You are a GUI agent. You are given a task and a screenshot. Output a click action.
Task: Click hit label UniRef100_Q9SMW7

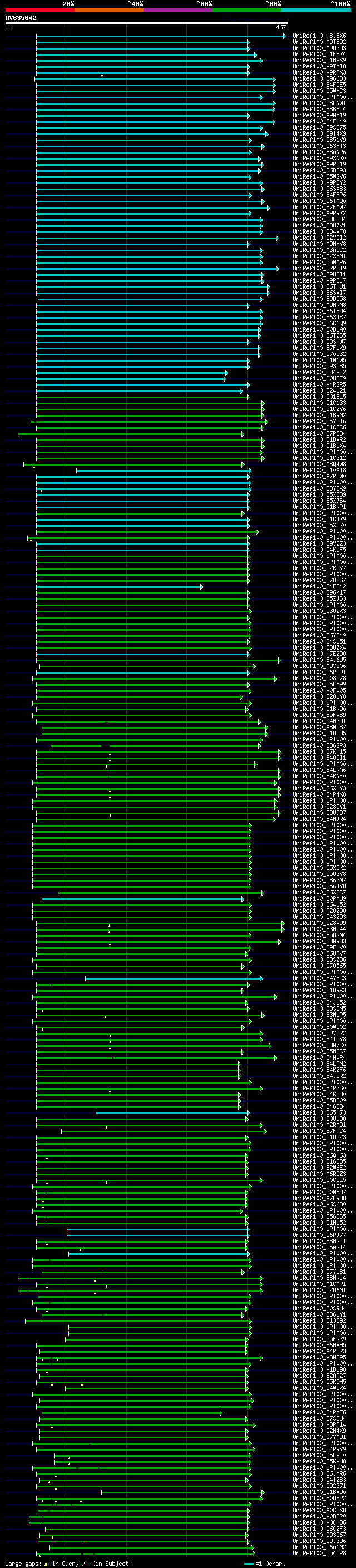click(319, 342)
